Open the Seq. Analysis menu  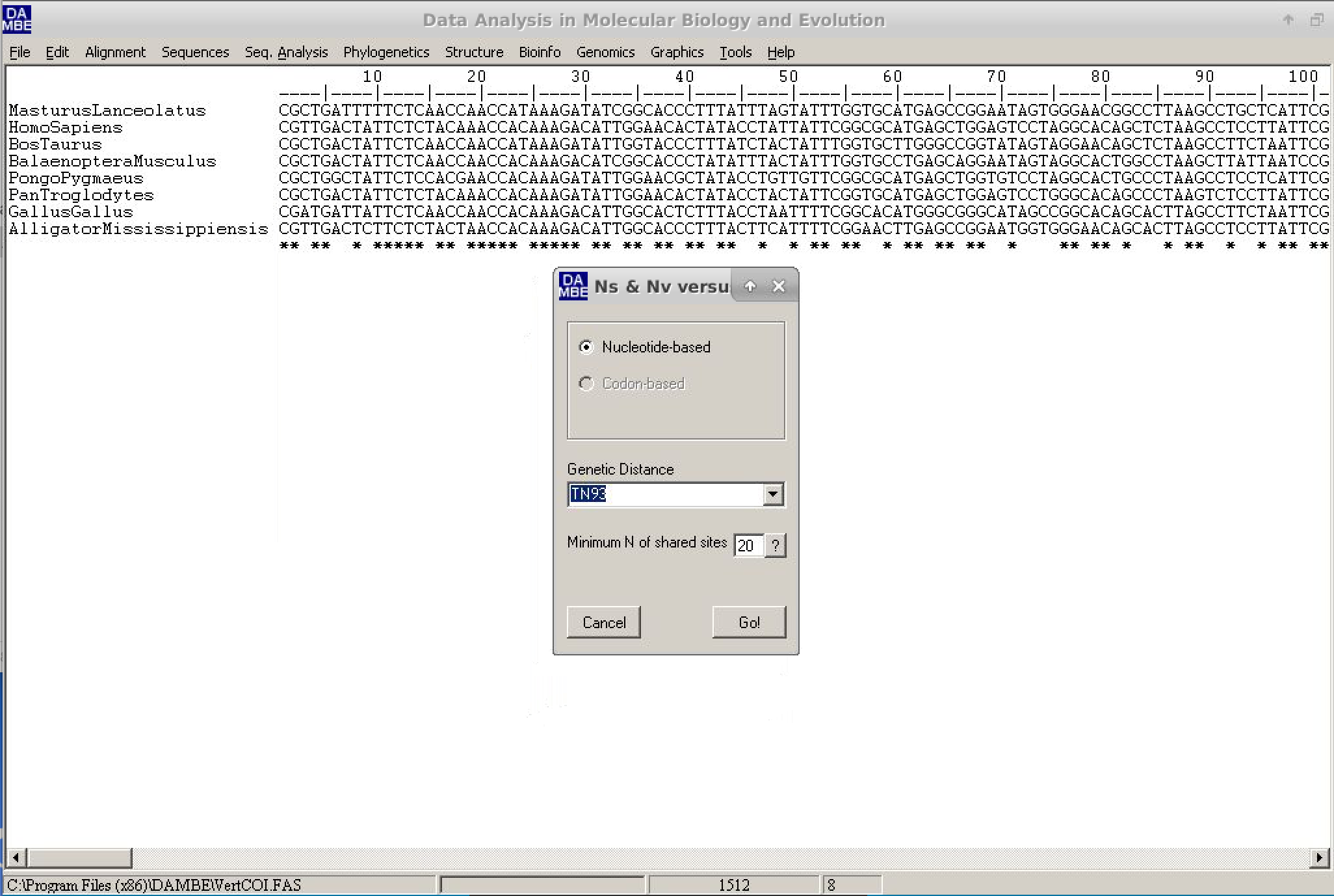tap(286, 52)
